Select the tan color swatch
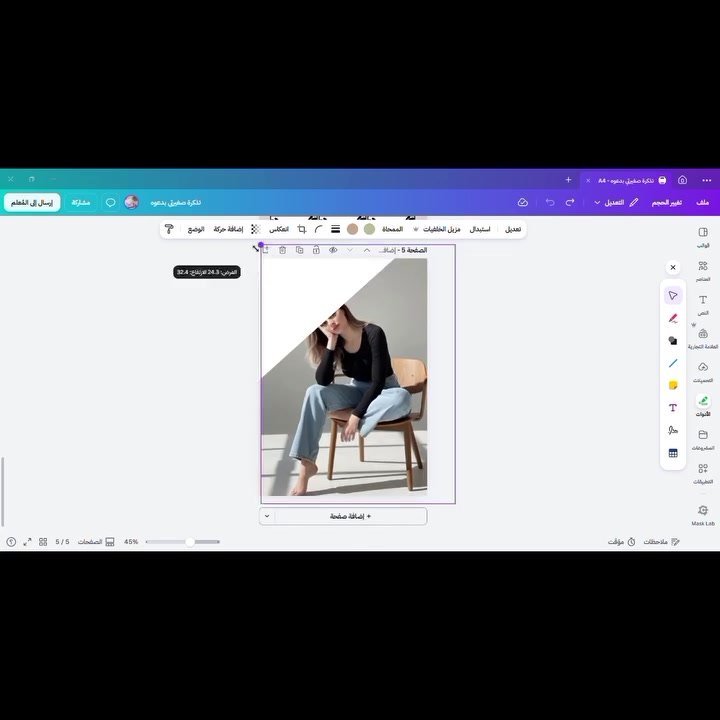The width and height of the screenshot is (720, 720). 352,229
